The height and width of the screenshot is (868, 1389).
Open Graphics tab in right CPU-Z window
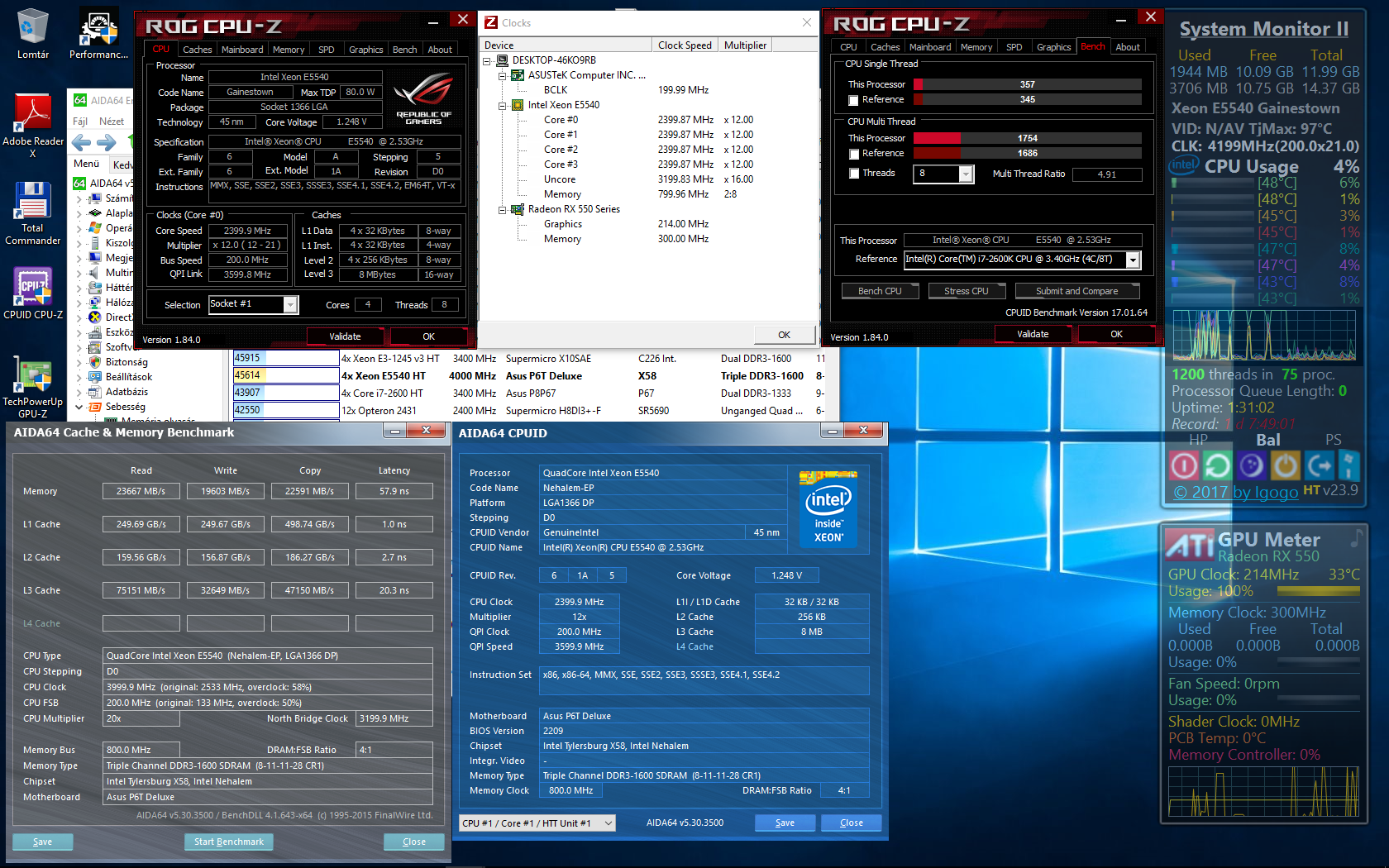click(x=1053, y=47)
